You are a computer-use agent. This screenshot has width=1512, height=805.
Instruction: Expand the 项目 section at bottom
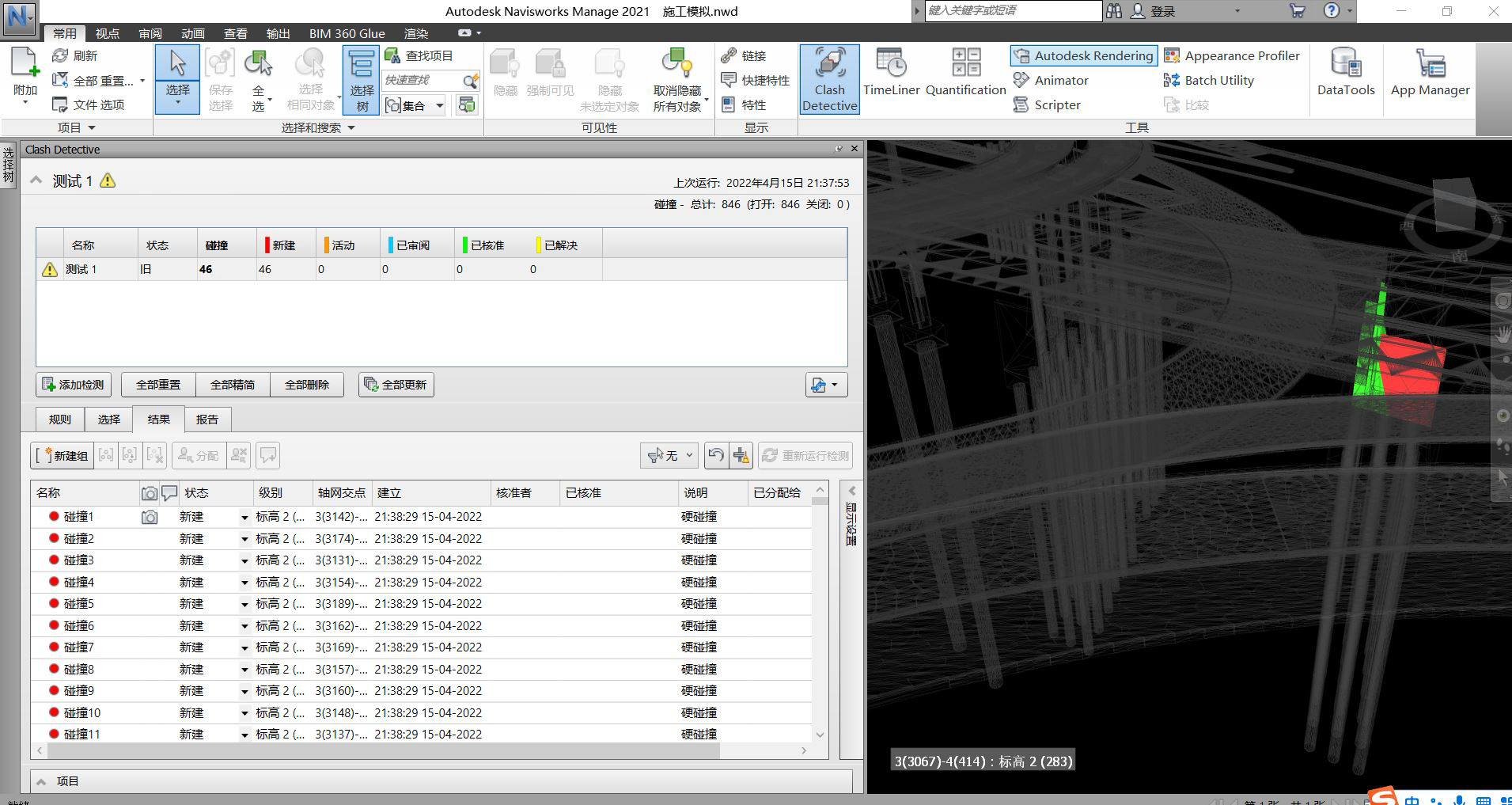42,781
